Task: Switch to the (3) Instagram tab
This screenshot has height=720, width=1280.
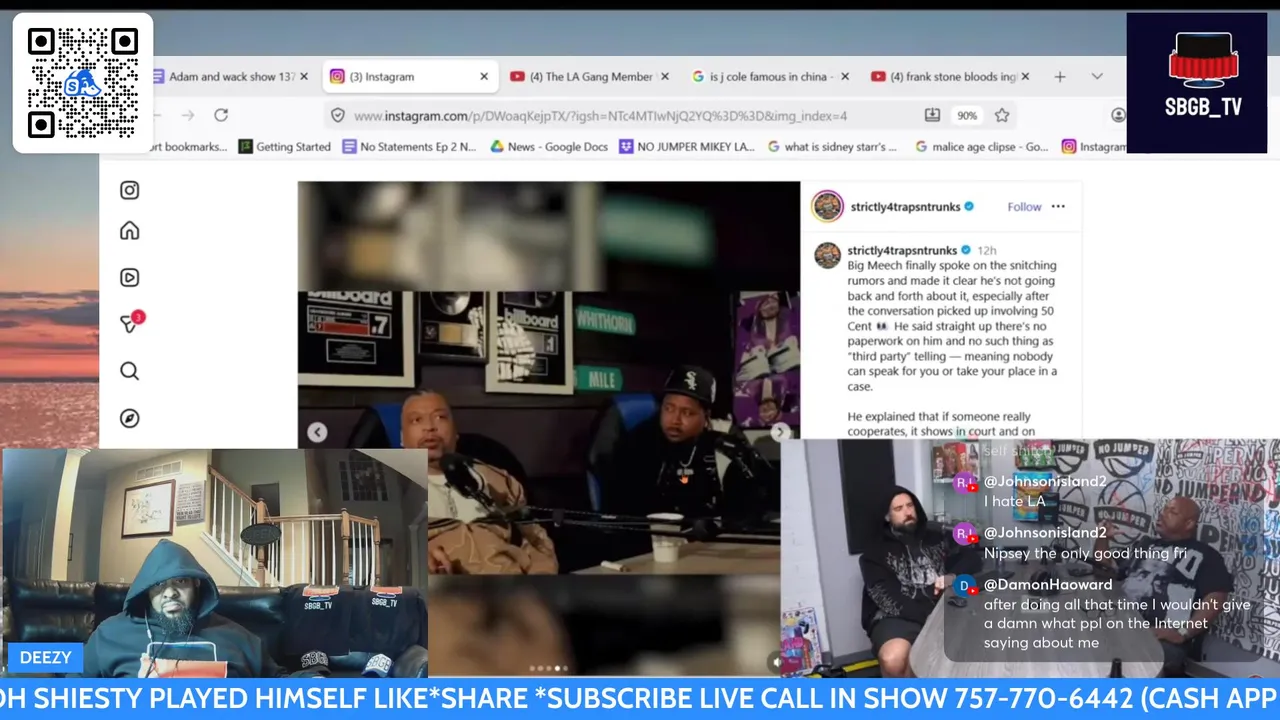Action: (x=409, y=76)
